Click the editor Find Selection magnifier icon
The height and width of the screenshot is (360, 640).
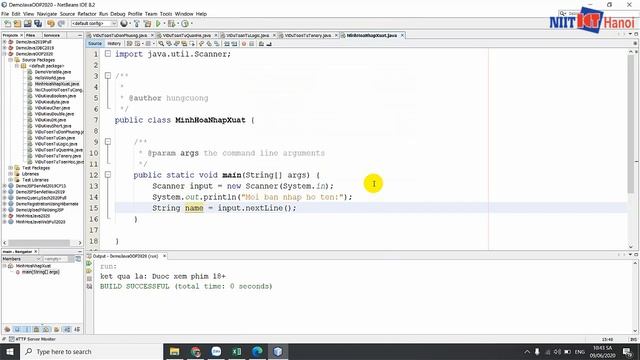[161, 44]
